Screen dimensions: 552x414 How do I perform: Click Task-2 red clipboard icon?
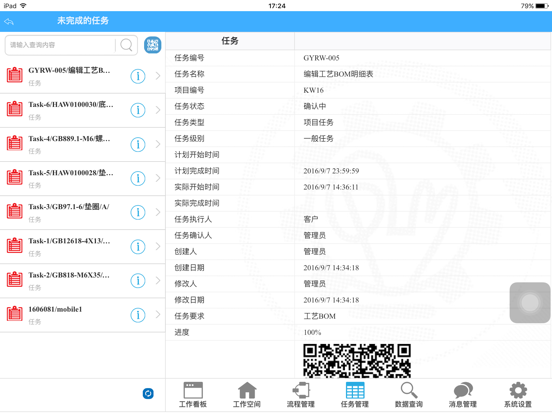pyautogui.click(x=14, y=279)
